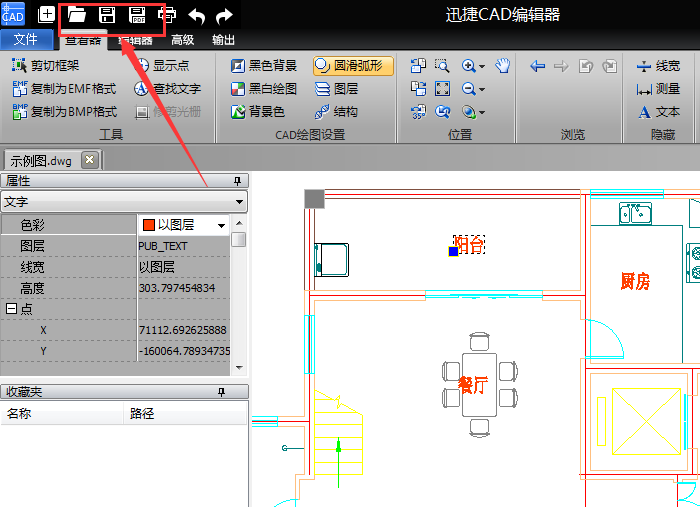
Task: Toggle 黑白绘图 black-and-white drawing mode
Action: [x=264, y=89]
